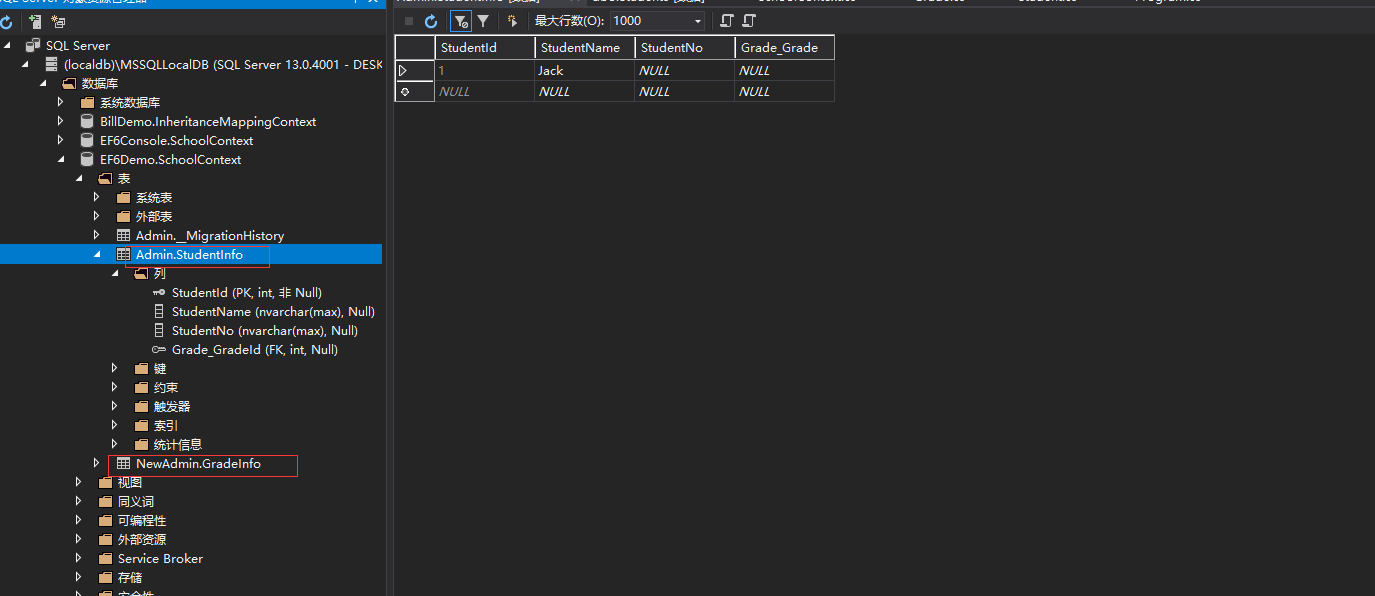Refresh the SQL Server Object Explorer tree
This screenshot has height=596, width=1375.
tap(8, 21)
